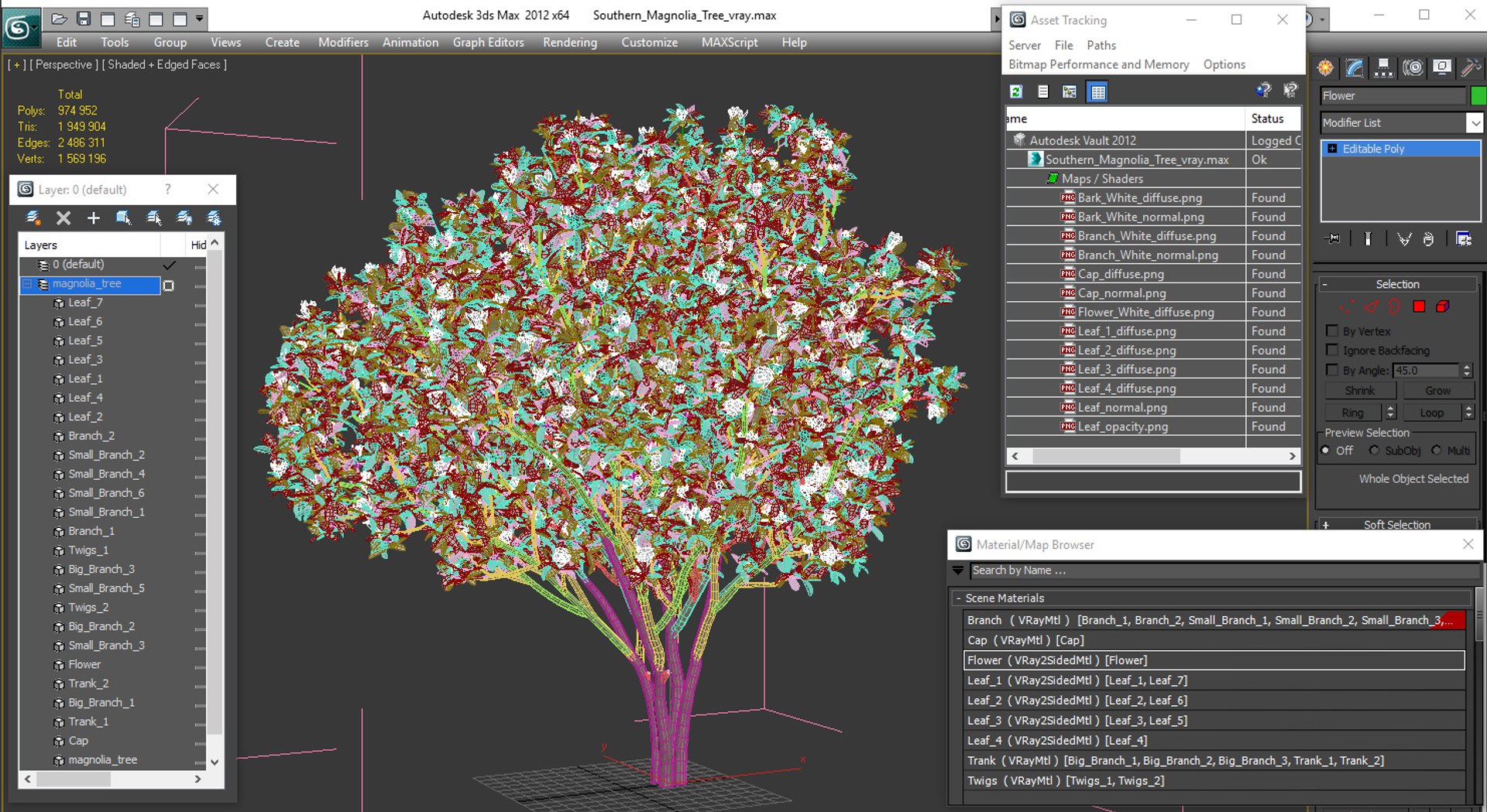This screenshot has width=1487, height=812.
Task: Open the Motion command panel tab
Action: (1413, 68)
